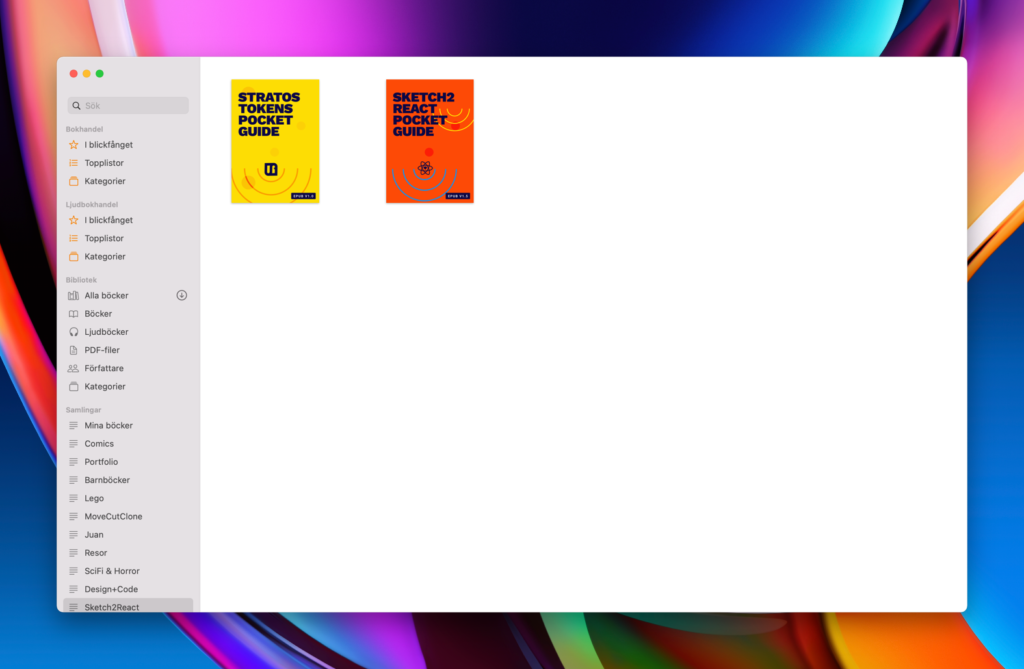This screenshot has height=669, width=1024.
Task: Click the Topplistor list icon under Ljudbokhandel
Action: [73, 239]
